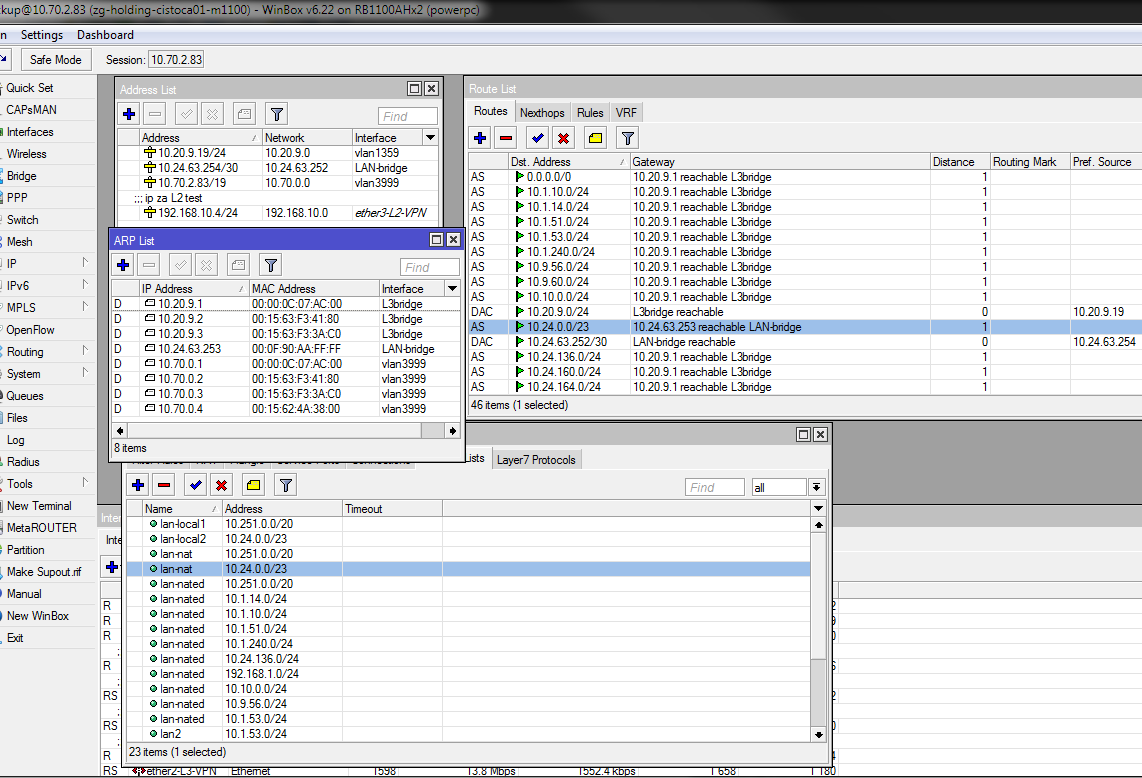Add new entry in Address List toolbar

[x=129, y=114]
